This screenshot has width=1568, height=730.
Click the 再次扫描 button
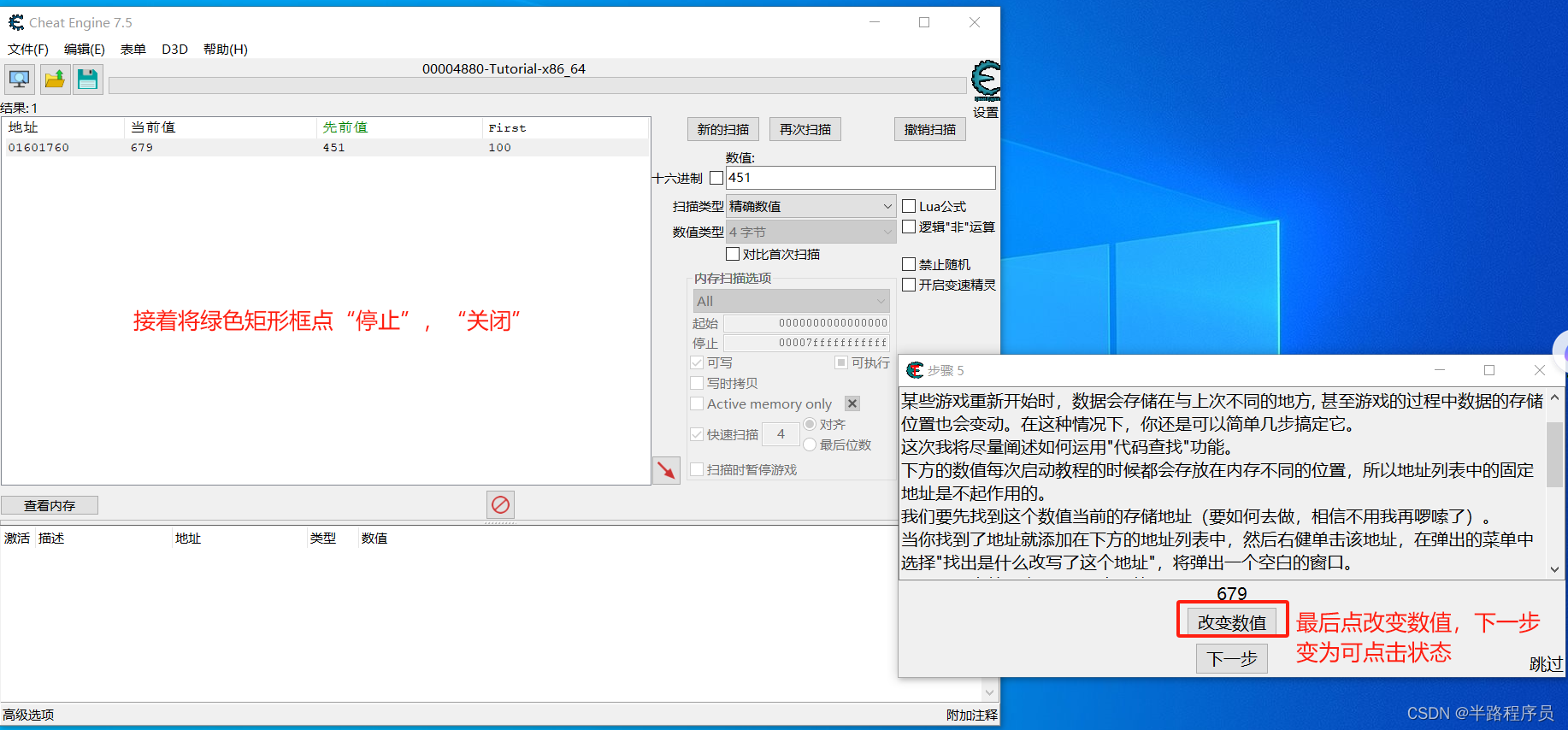[x=805, y=129]
